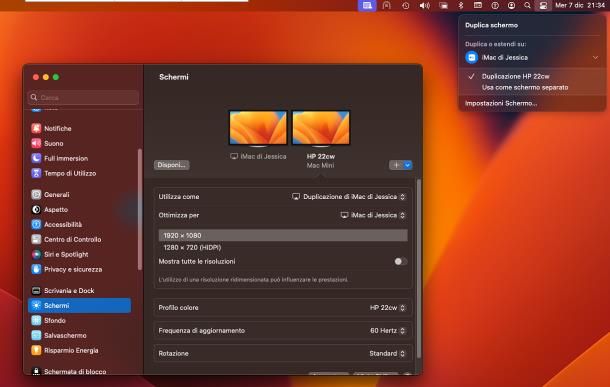The height and width of the screenshot is (387, 610).
Task: Open Suono in the sidebar
Action: click(x=79, y=144)
